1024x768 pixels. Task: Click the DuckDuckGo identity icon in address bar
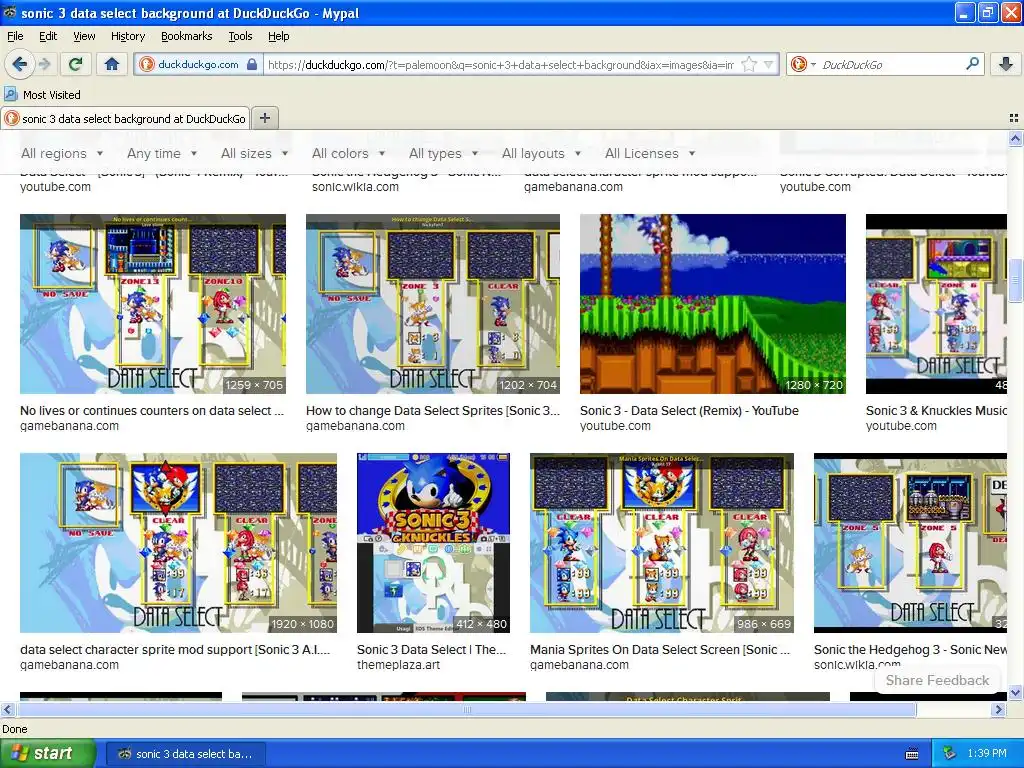click(x=146, y=64)
